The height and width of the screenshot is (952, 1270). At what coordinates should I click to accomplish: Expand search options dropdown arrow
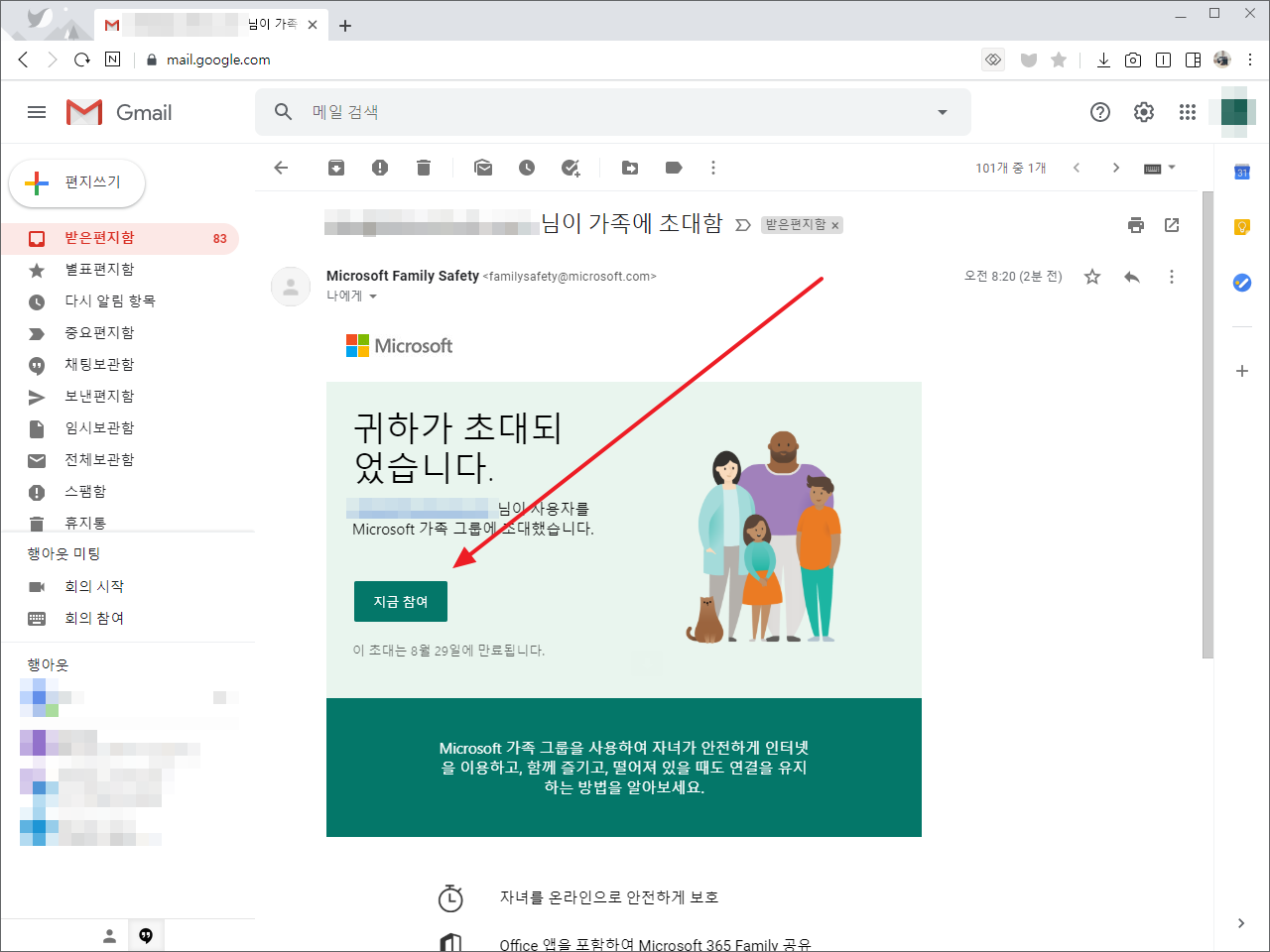(943, 112)
